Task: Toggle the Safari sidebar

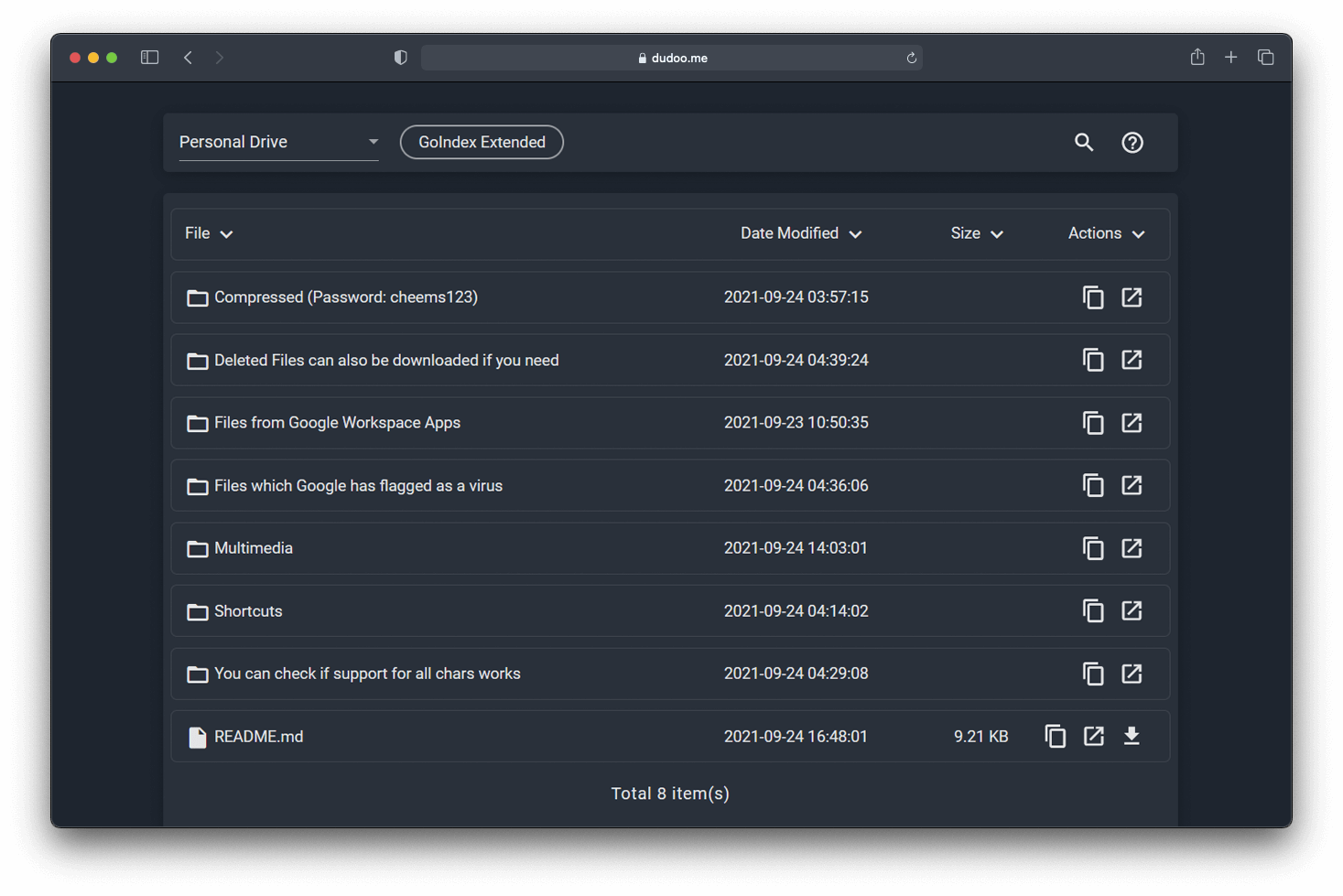Action: pos(149,58)
